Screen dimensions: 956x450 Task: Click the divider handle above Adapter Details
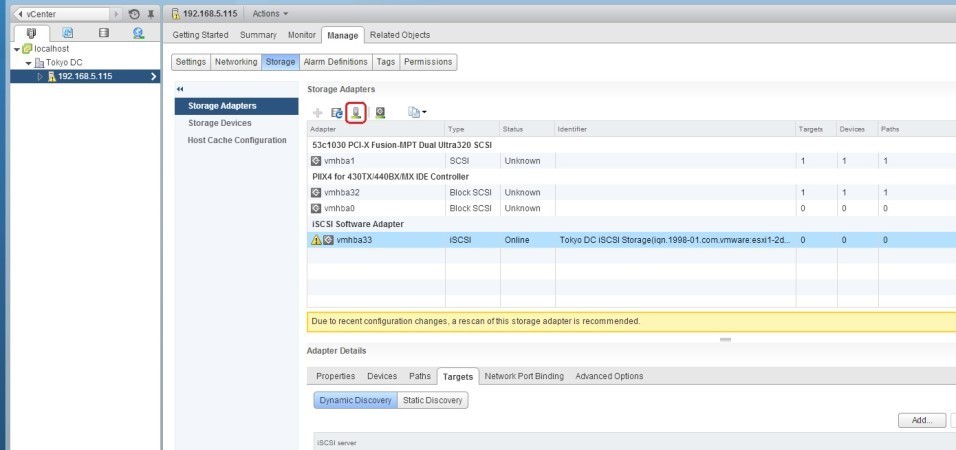point(725,339)
